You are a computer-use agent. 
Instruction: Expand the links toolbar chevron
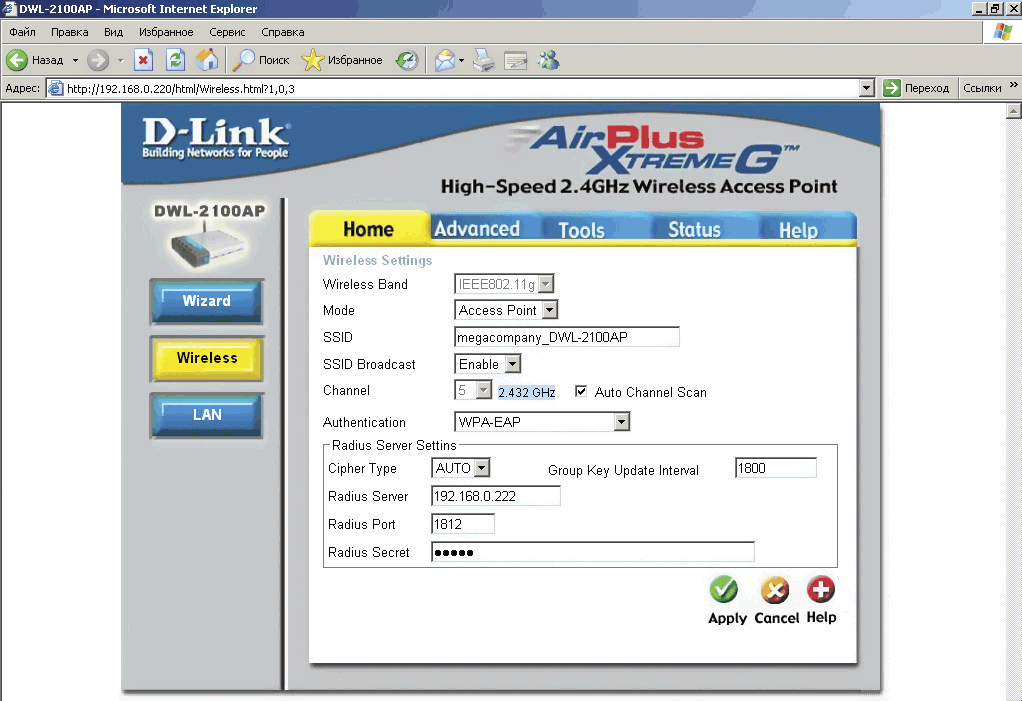pyautogui.click(x=1014, y=85)
